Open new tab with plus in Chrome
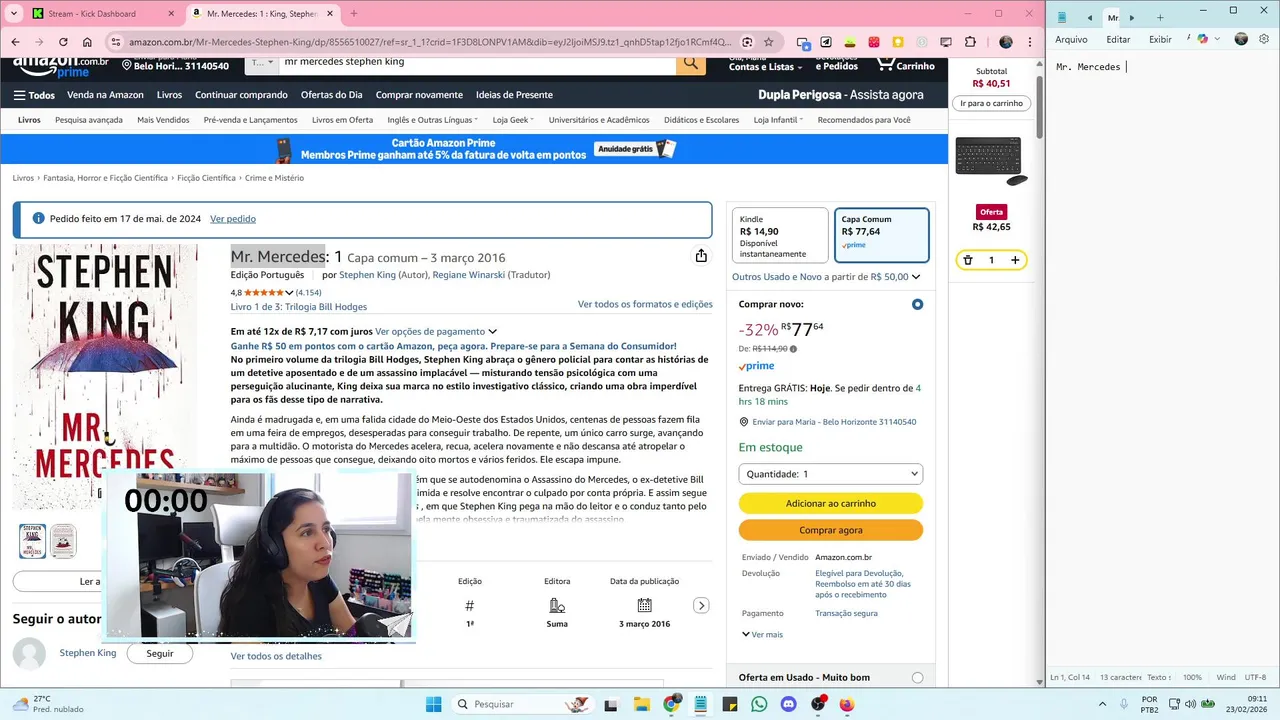Screen dimensions: 1280x720 (x=353, y=14)
